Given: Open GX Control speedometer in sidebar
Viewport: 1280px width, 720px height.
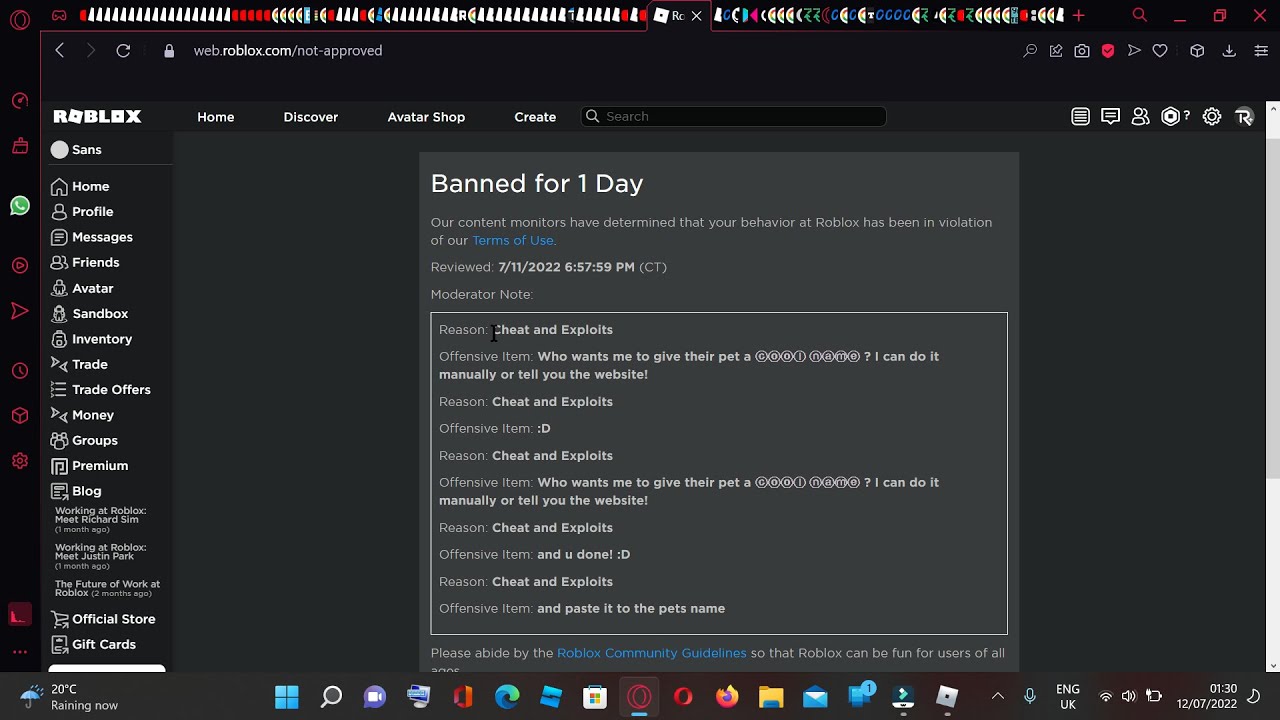Looking at the screenshot, I should [x=19, y=100].
